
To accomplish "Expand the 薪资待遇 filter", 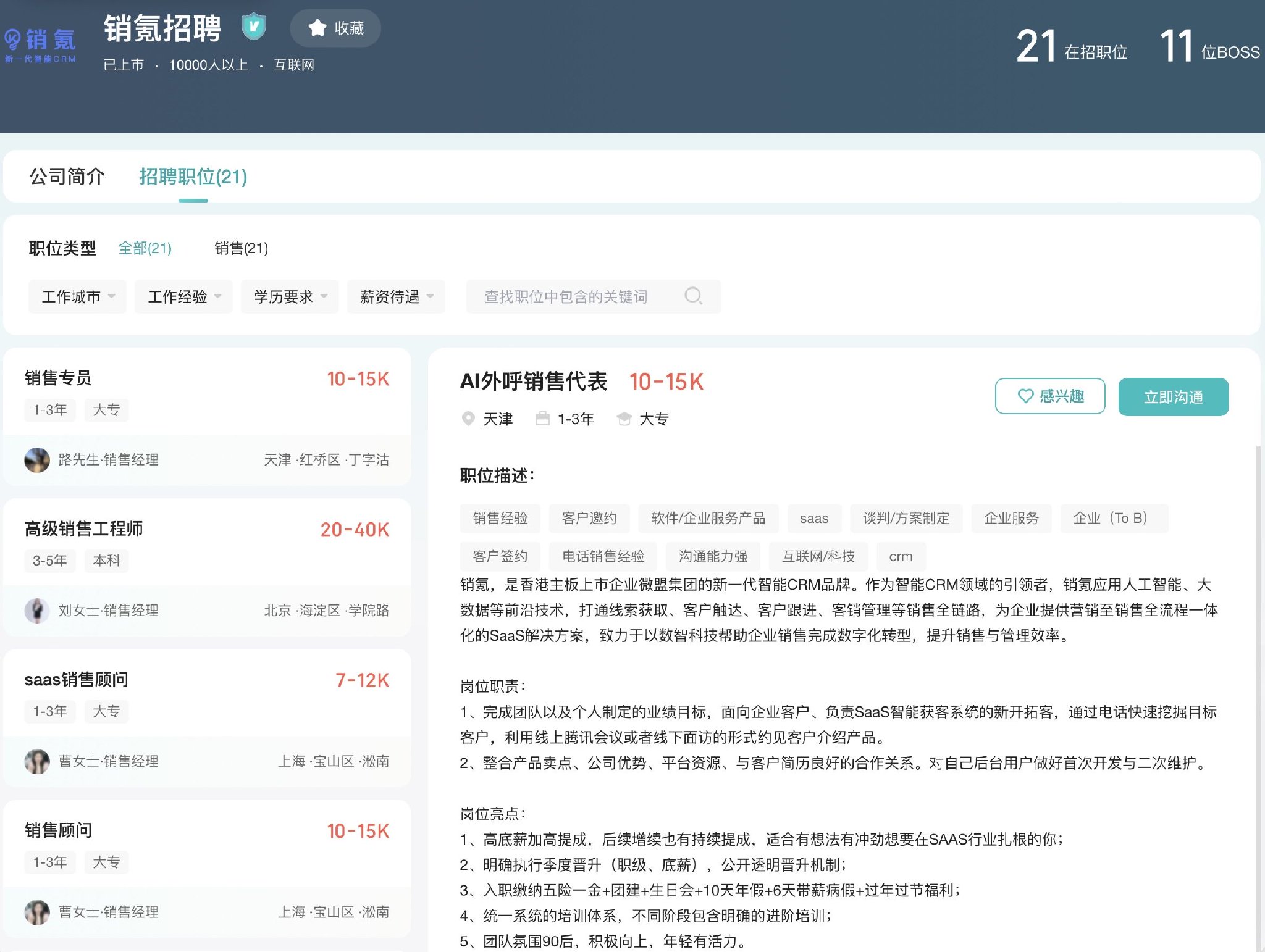I will (396, 297).
